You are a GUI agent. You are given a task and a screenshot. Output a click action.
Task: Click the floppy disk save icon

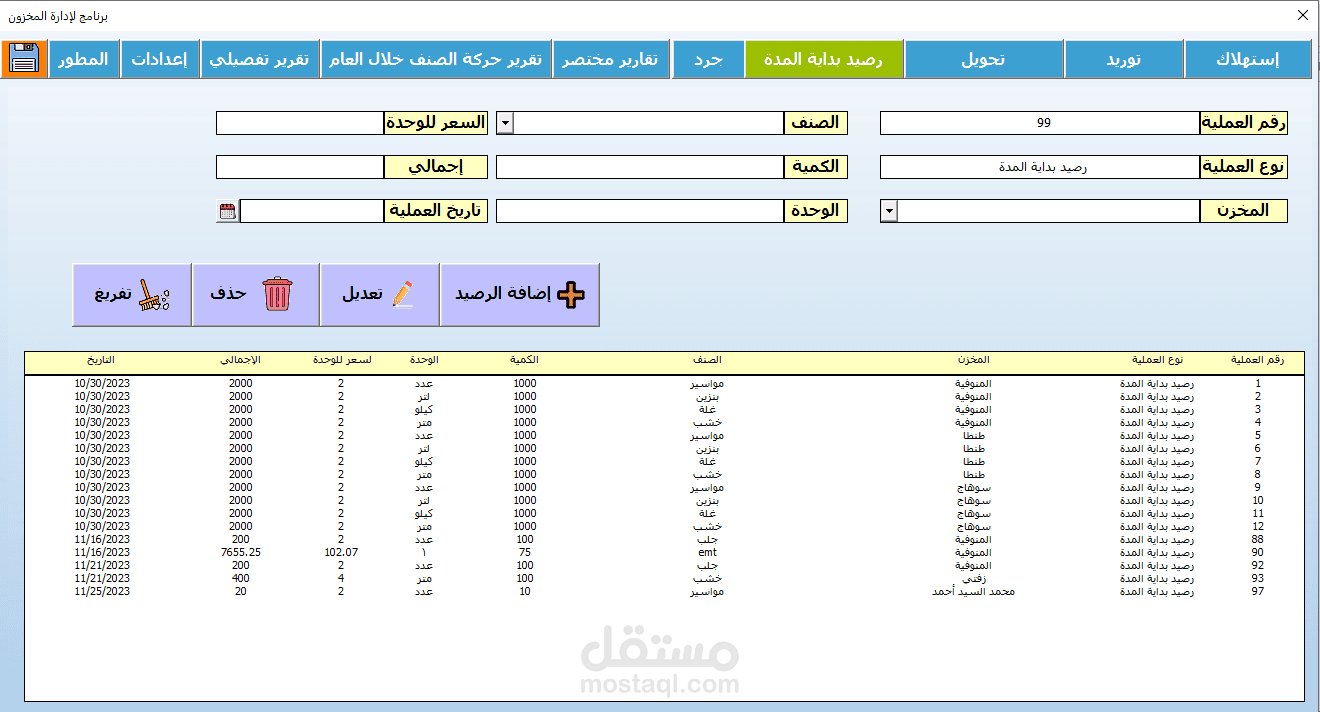tap(24, 59)
